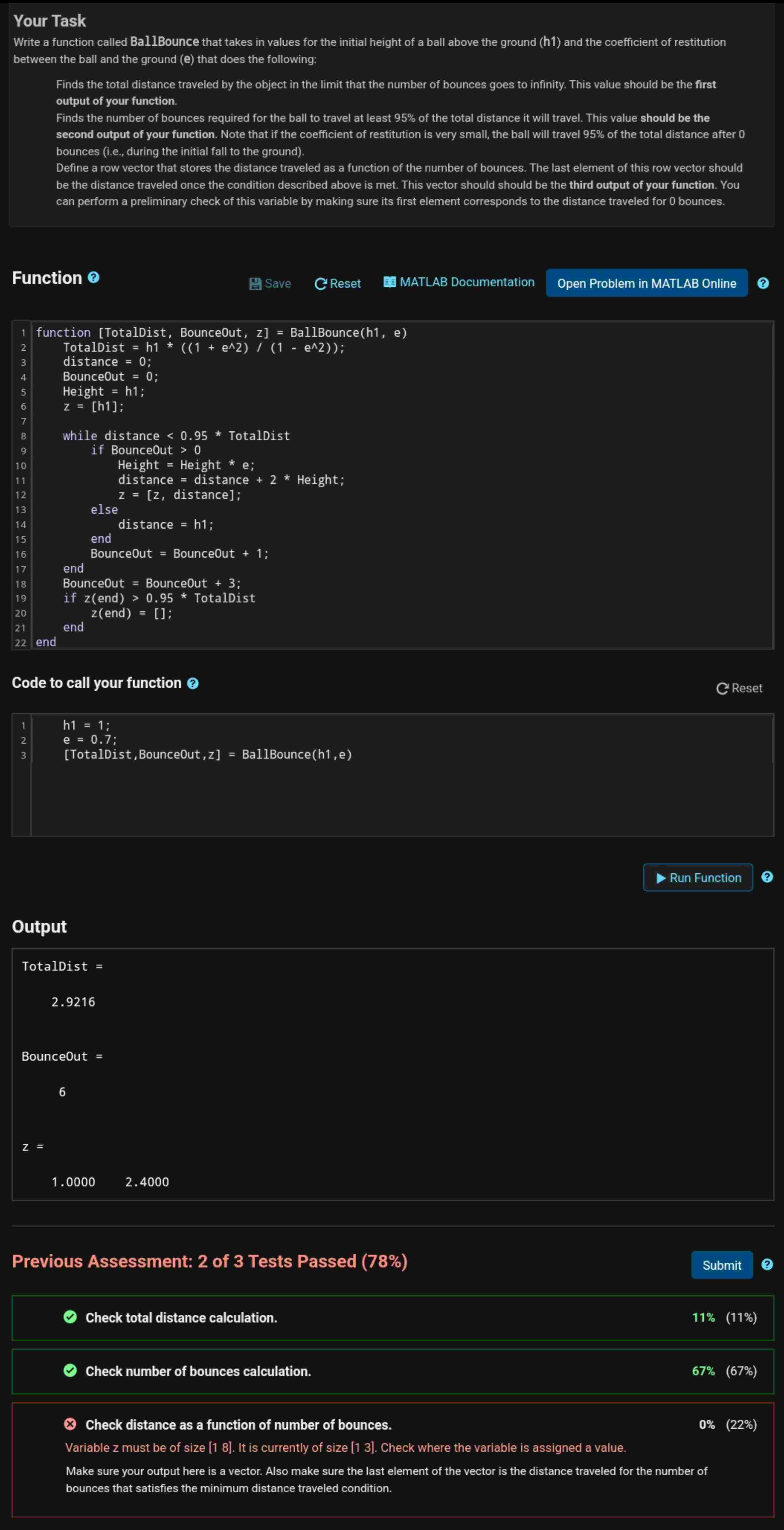Click line number 8 in the function editor
This screenshot has width=784, height=1530.
[x=23, y=435]
